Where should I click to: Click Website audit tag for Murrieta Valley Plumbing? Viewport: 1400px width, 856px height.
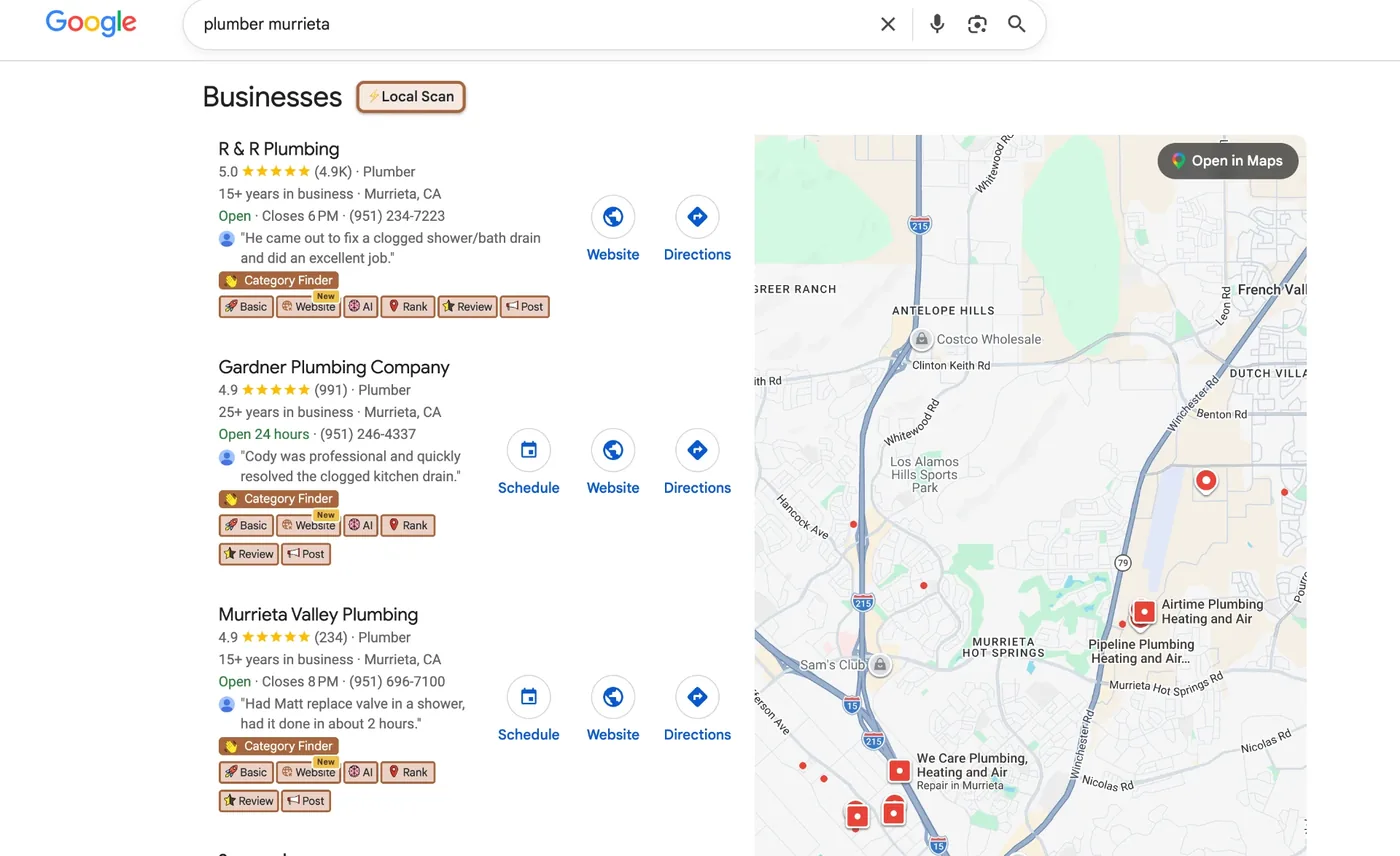point(309,772)
